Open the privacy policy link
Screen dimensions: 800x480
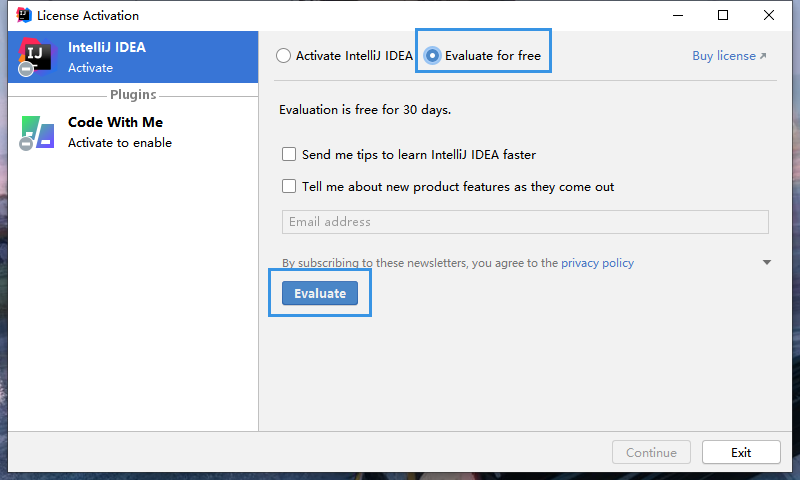click(597, 263)
